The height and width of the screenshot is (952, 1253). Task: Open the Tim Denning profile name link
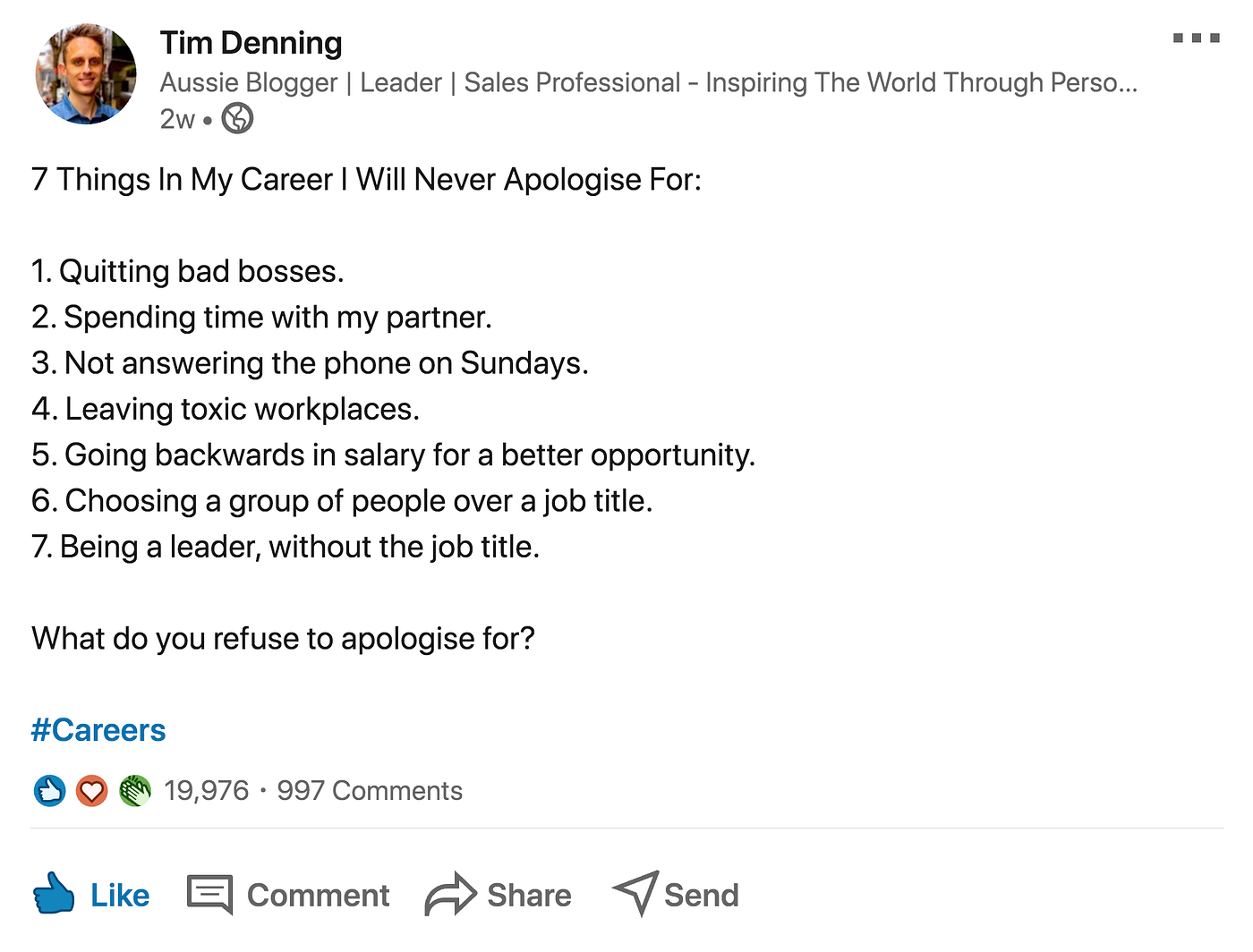pyautogui.click(x=251, y=43)
